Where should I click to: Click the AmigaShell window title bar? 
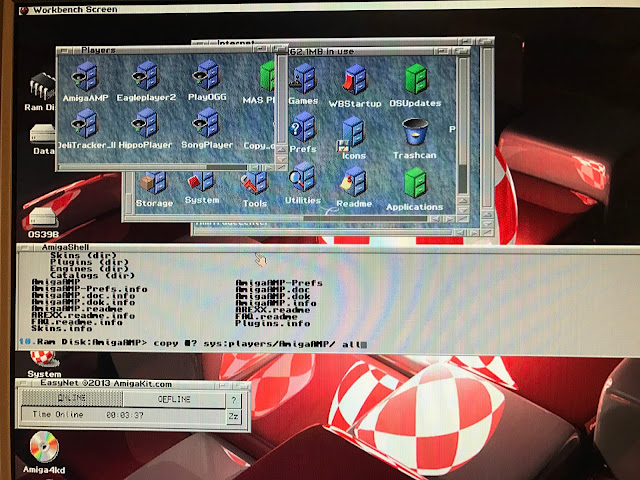[327, 247]
